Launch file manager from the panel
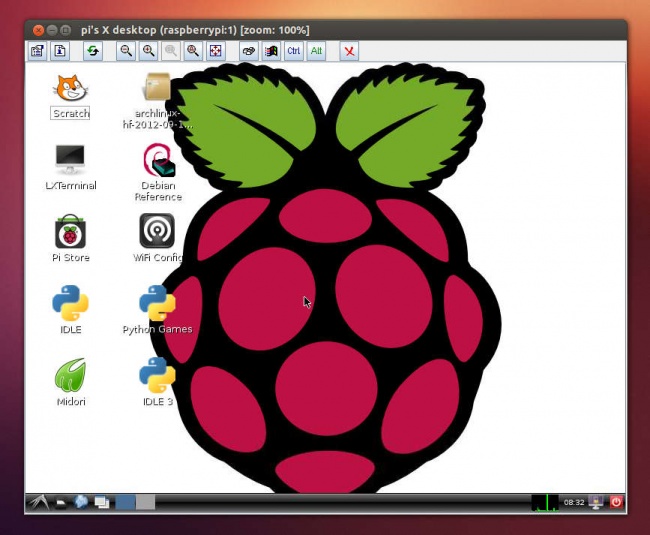The width and height of the screenshot is (650, 535). pos(61,503)
